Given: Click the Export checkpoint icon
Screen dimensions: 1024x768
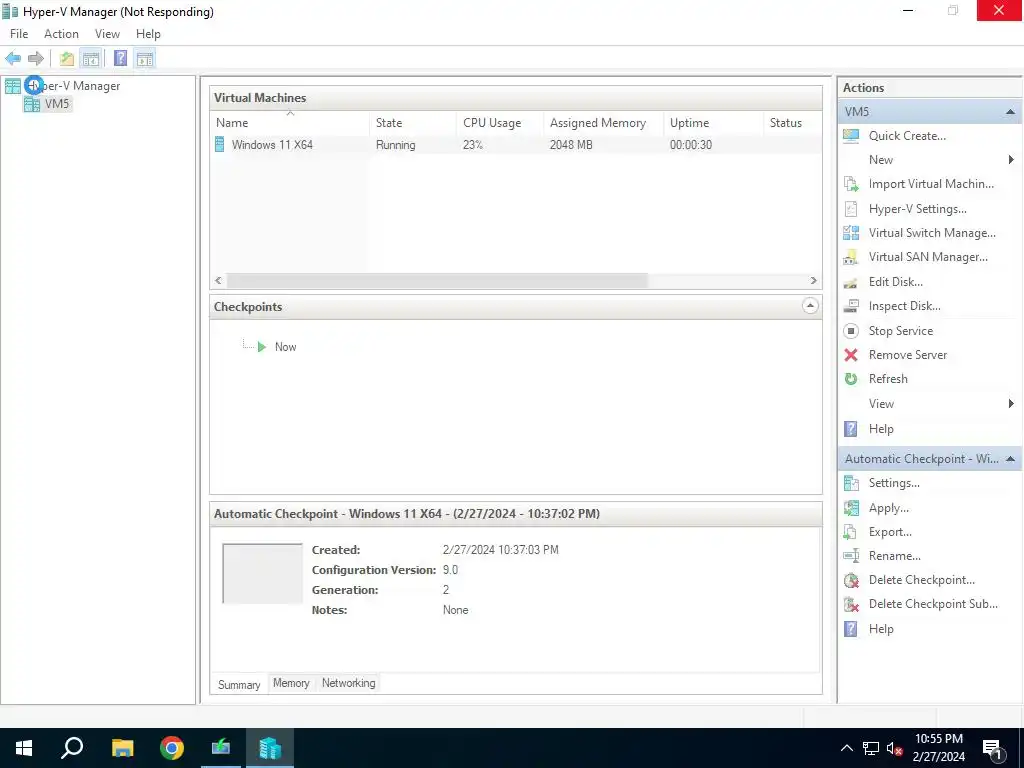Looking at the screenshot, I should coord(851,532).
